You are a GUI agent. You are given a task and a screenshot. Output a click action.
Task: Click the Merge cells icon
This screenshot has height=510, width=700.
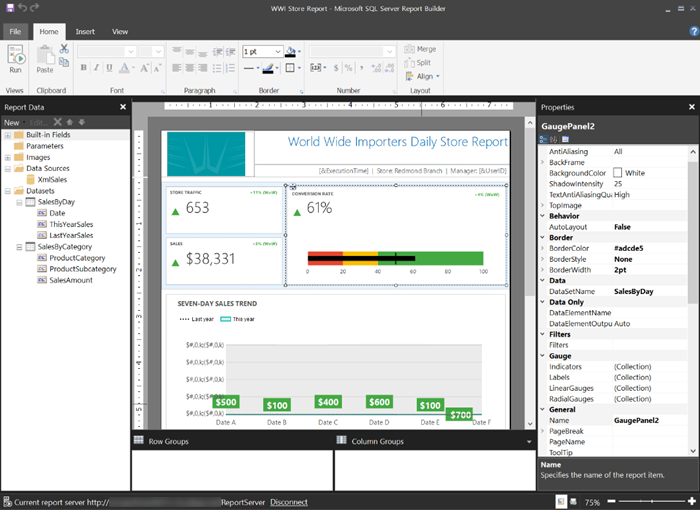point(408,49)
